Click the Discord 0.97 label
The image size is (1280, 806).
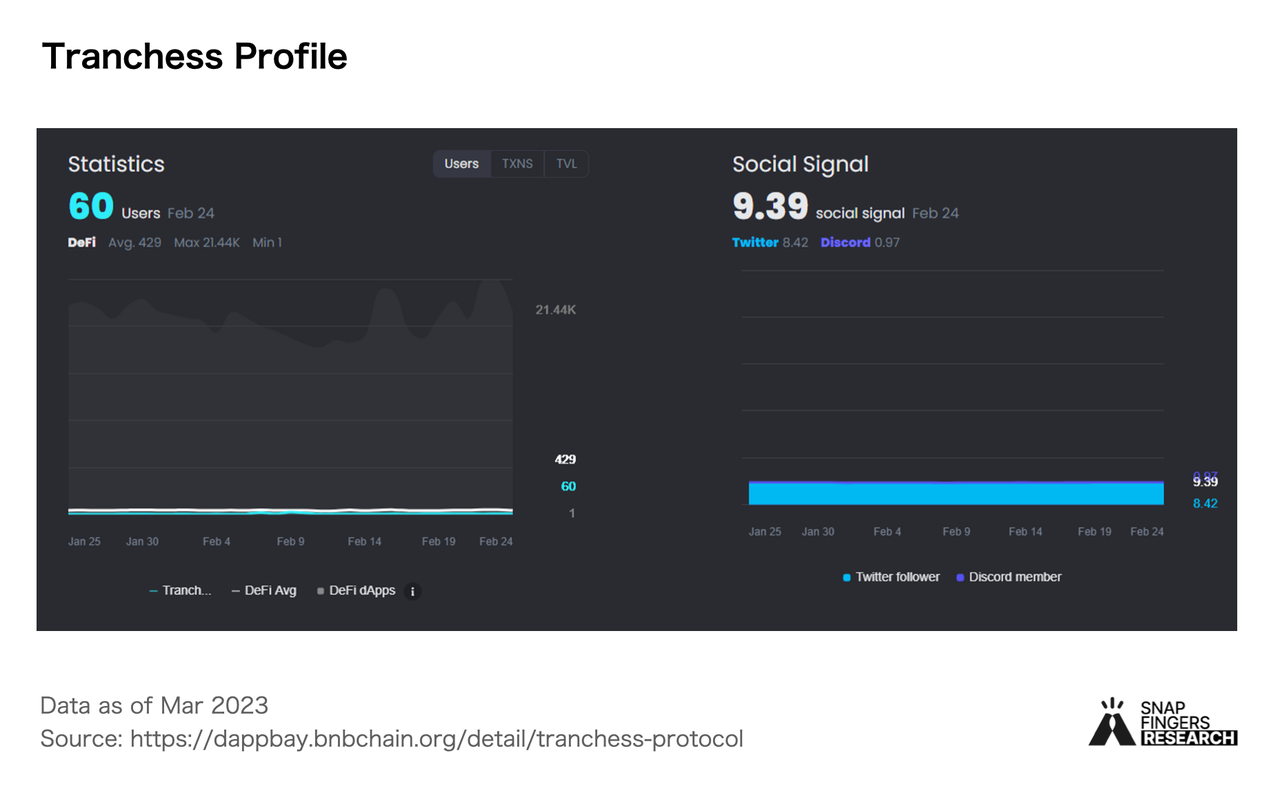point(859,242)
